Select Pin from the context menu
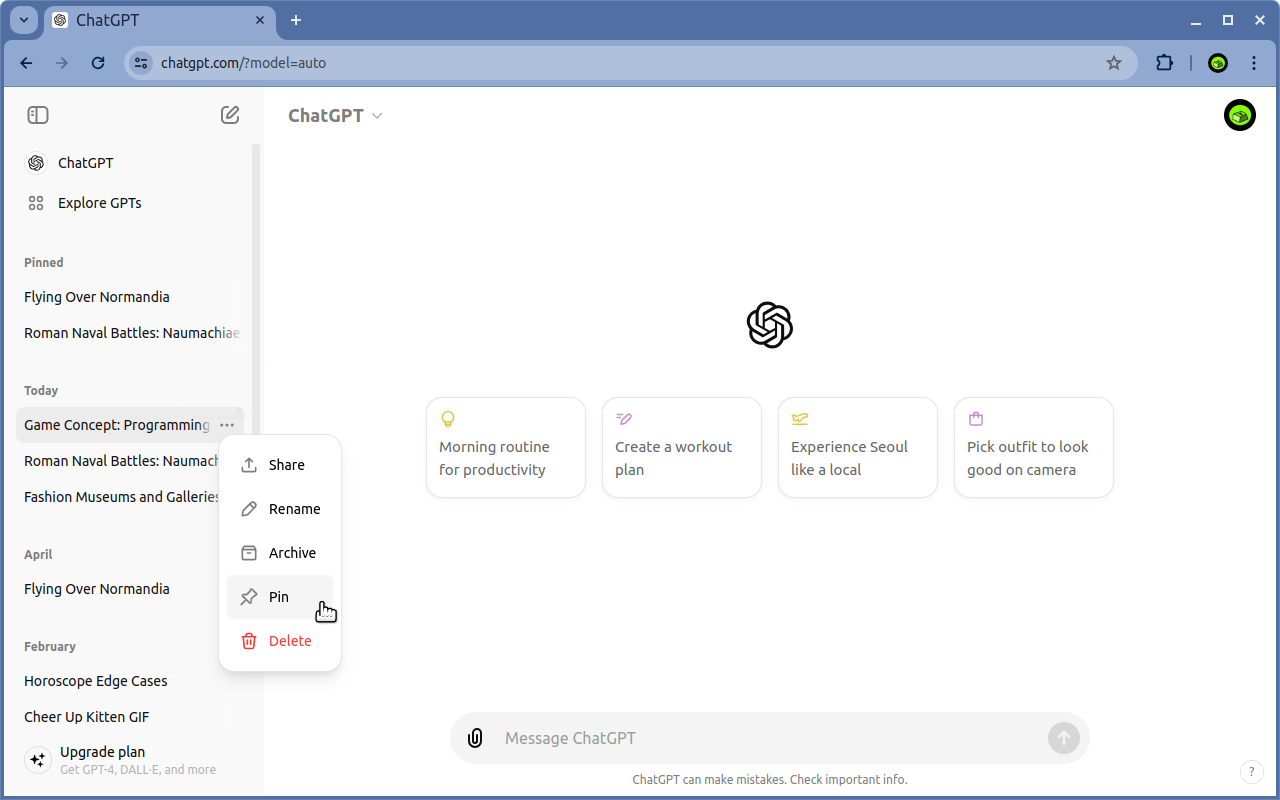Viewport: 1280px width, 800px height. pos(280,597)
